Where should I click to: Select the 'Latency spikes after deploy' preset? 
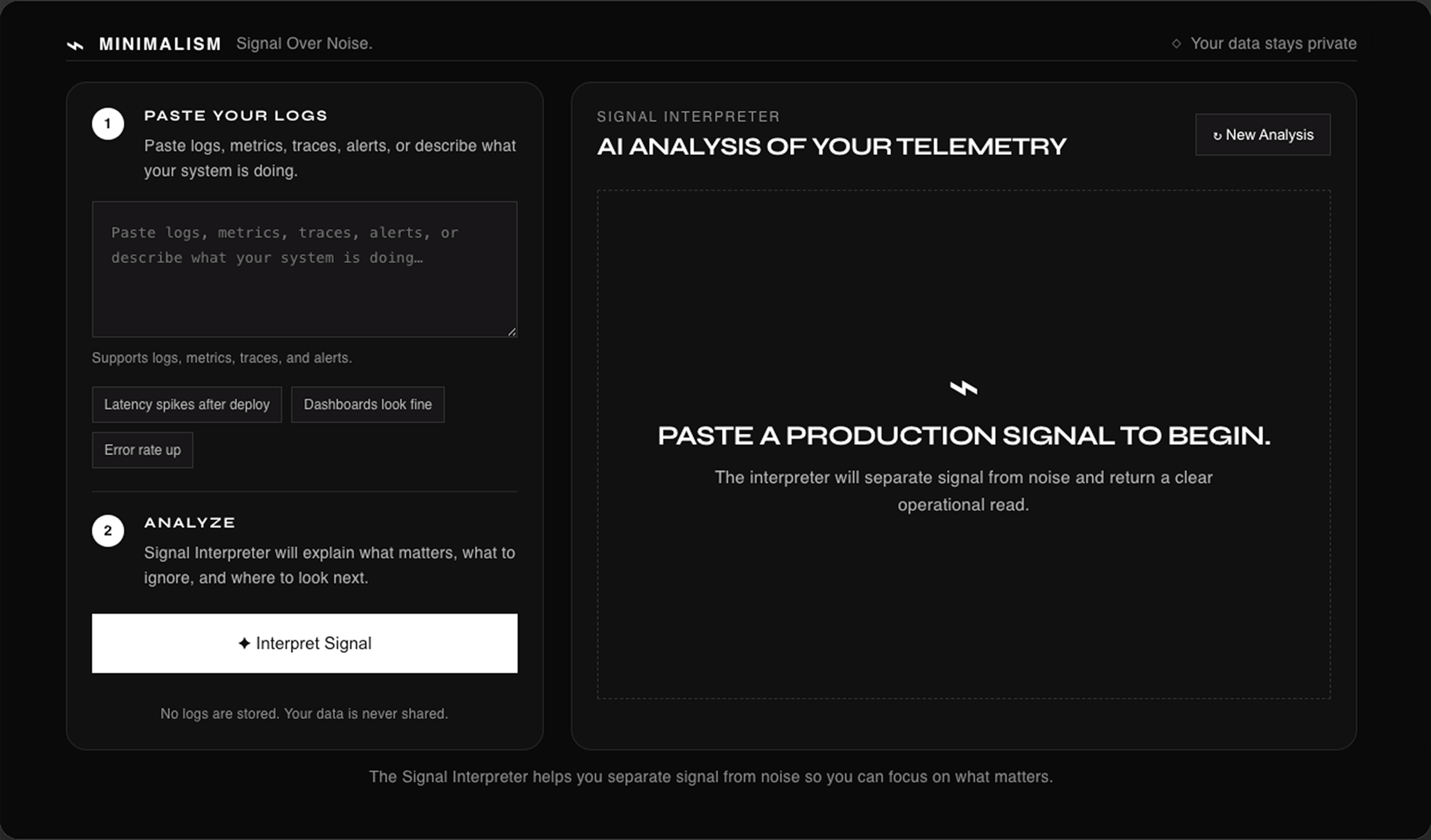(187, 405)
